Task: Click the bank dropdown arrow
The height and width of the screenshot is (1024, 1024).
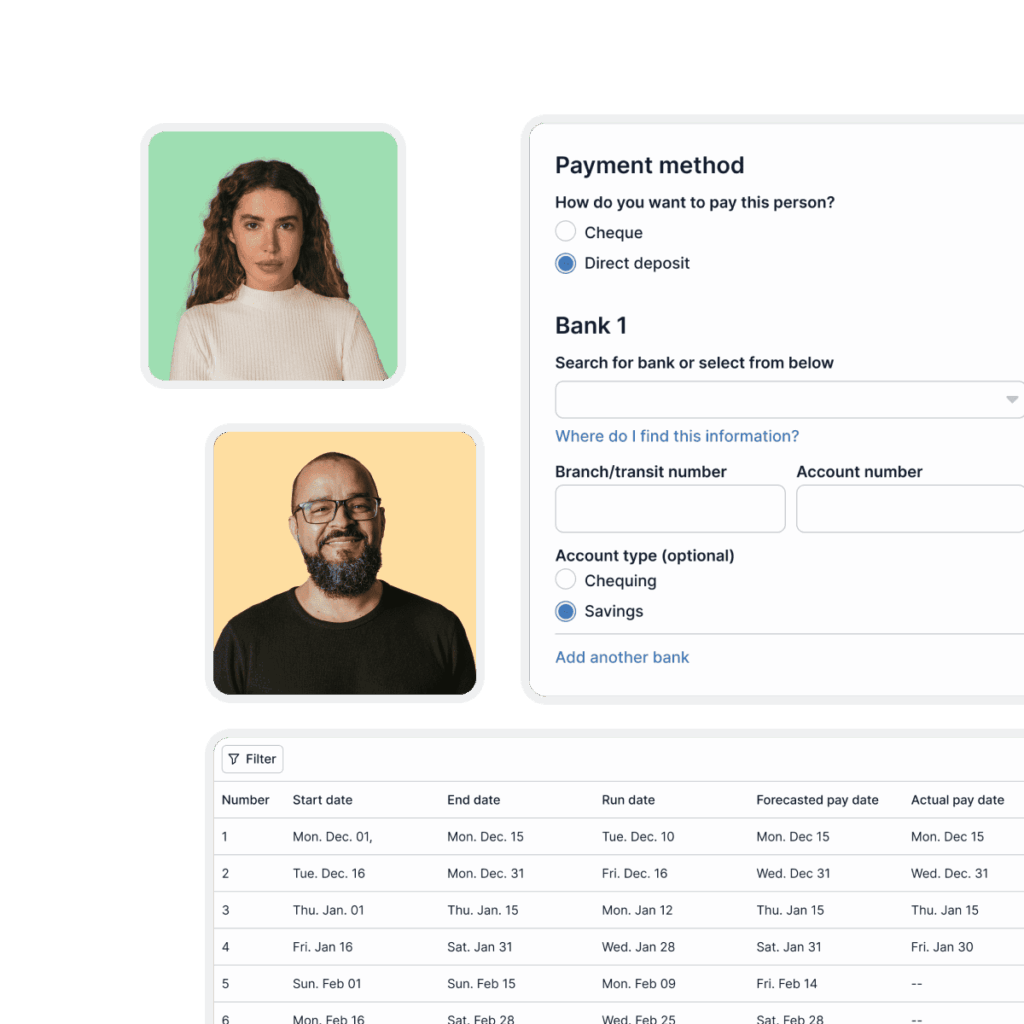Action: coord(1011,399)
